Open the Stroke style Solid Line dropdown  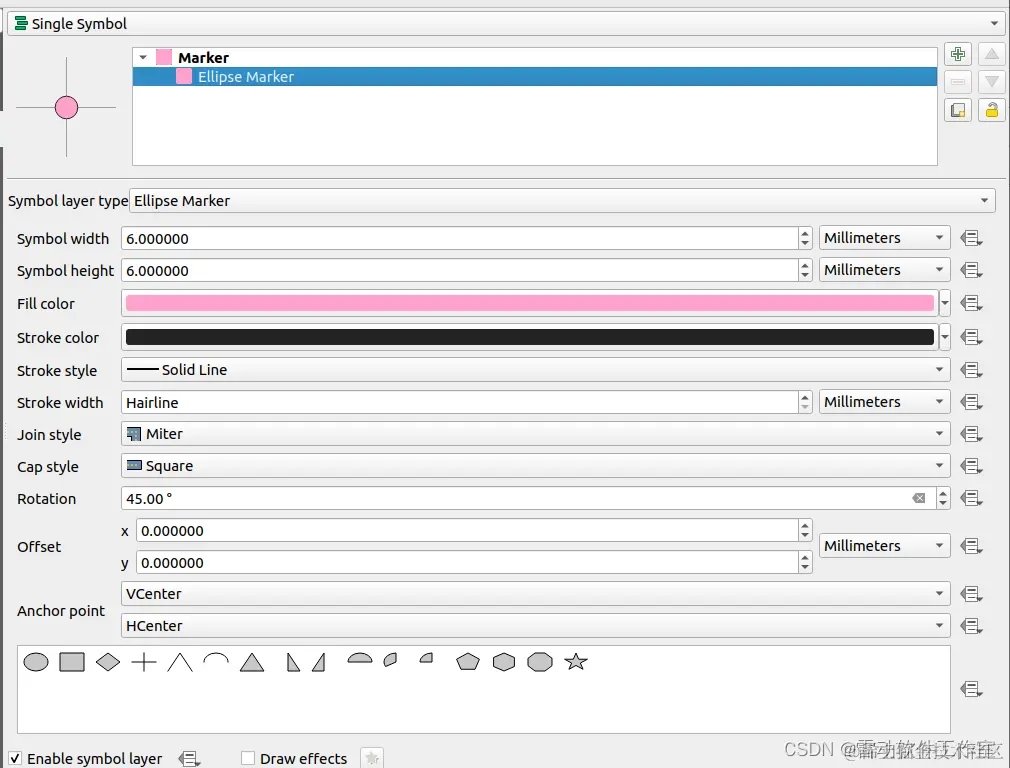point(536,370)
